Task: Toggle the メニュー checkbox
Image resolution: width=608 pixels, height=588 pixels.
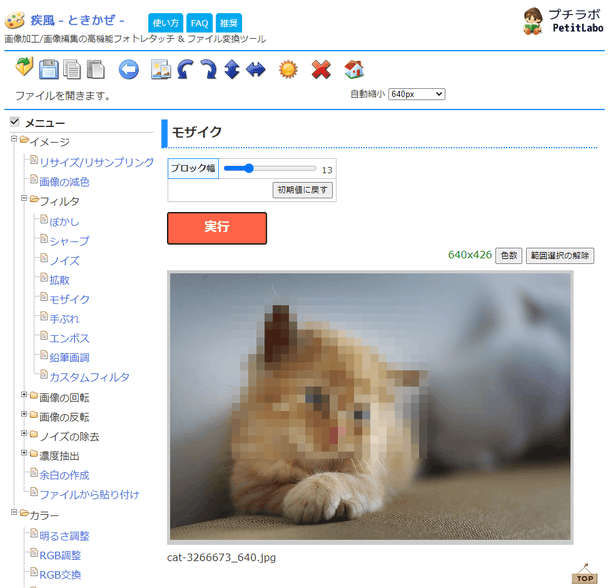Action: [15, 122]
